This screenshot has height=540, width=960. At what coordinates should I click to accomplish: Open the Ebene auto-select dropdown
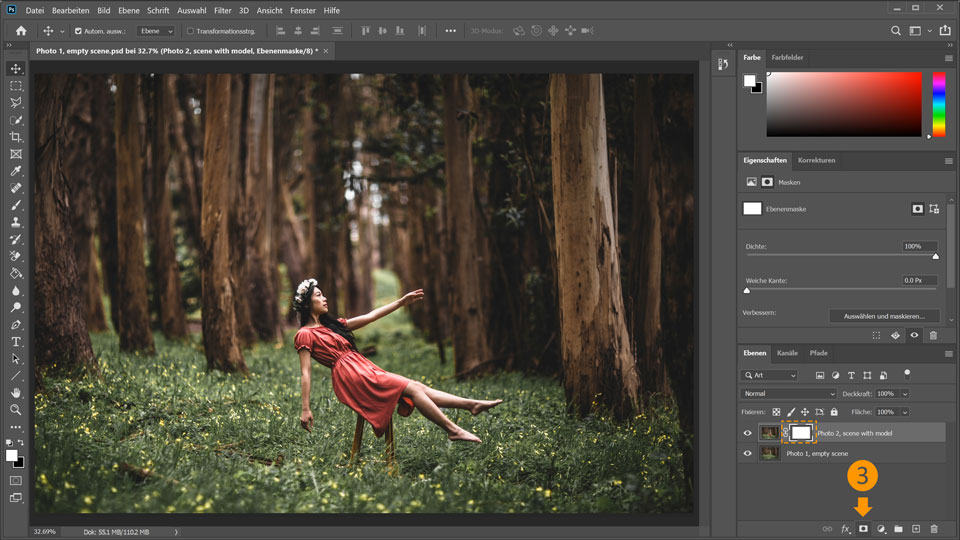point(155,31)
